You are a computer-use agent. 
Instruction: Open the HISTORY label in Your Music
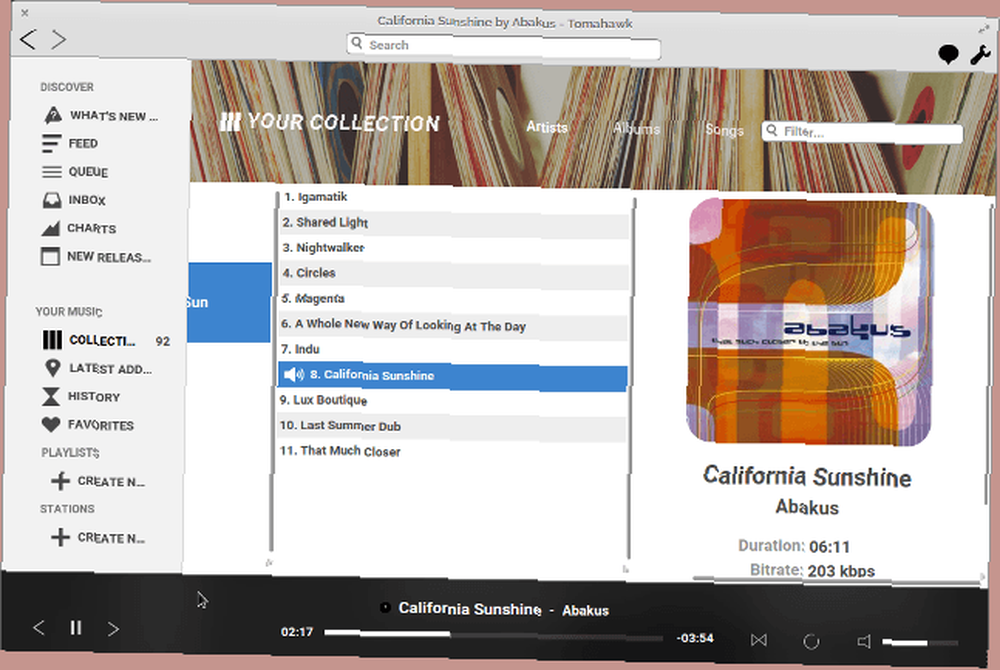(94, 397)
